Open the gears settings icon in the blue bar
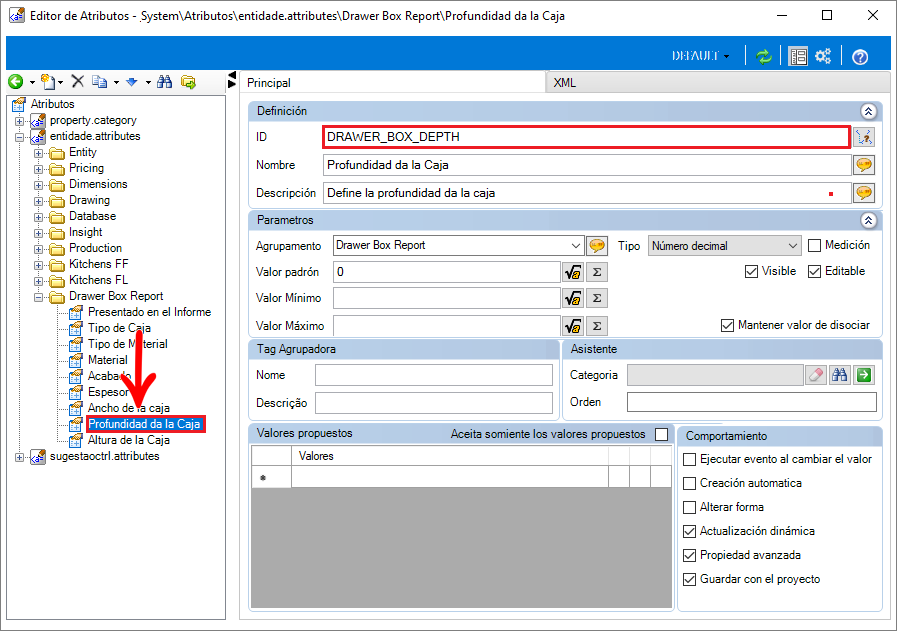The image size is (897, 631). 823,56
